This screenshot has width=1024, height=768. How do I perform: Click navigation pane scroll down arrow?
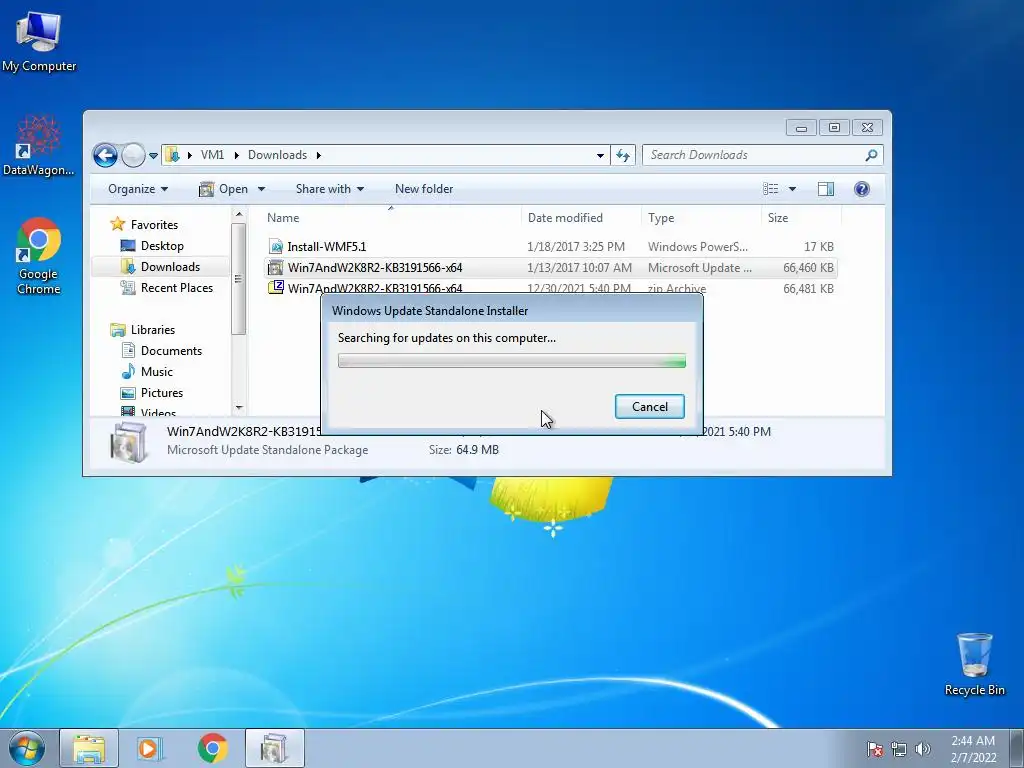[x=238, y=408]
